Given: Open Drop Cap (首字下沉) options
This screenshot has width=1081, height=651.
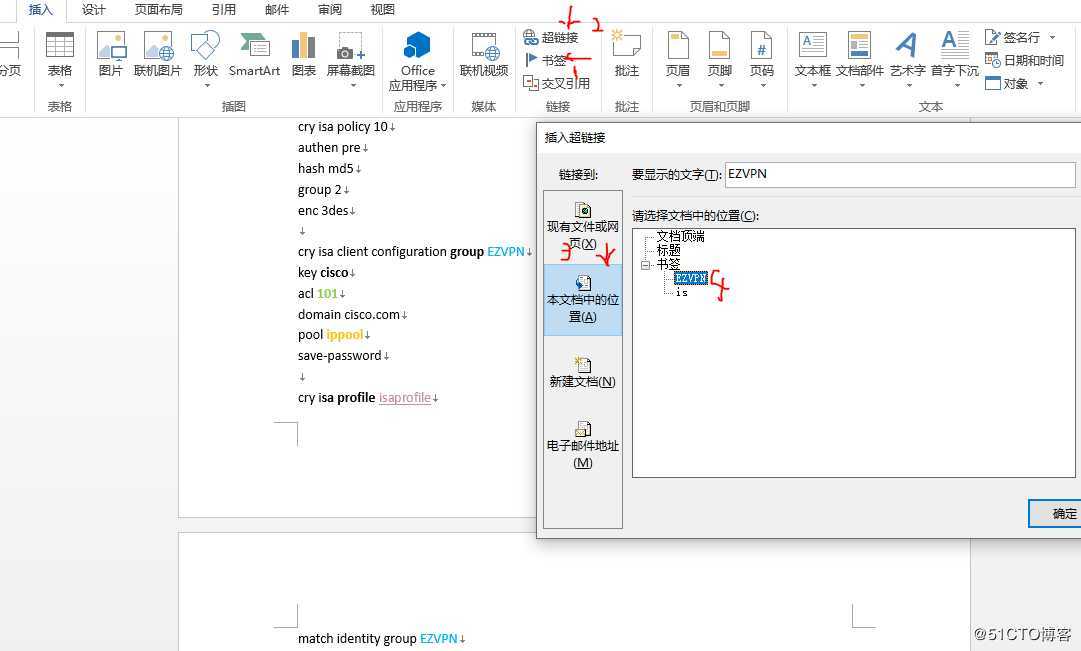Looking at the screenshot, I should 955,59.
